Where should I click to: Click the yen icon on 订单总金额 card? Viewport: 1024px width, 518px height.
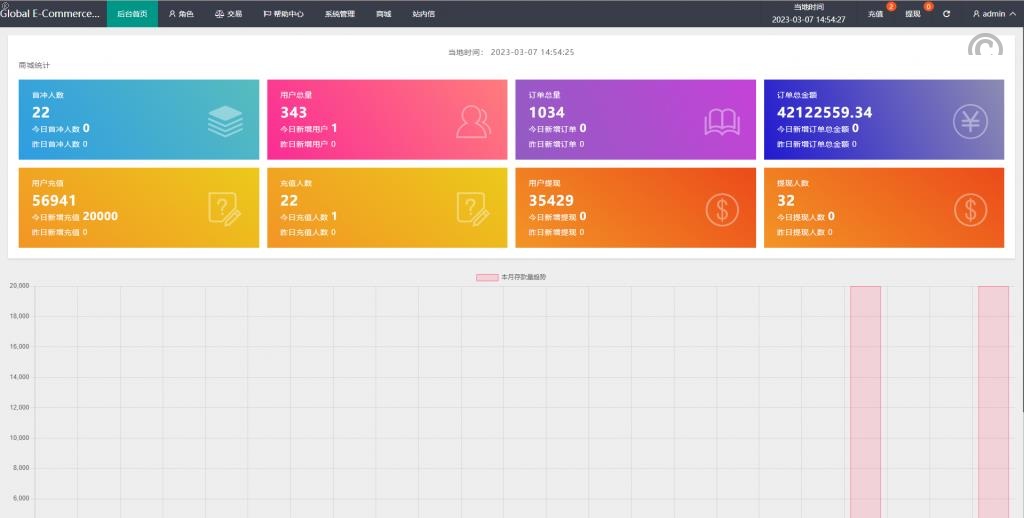(x=970, y=121)
